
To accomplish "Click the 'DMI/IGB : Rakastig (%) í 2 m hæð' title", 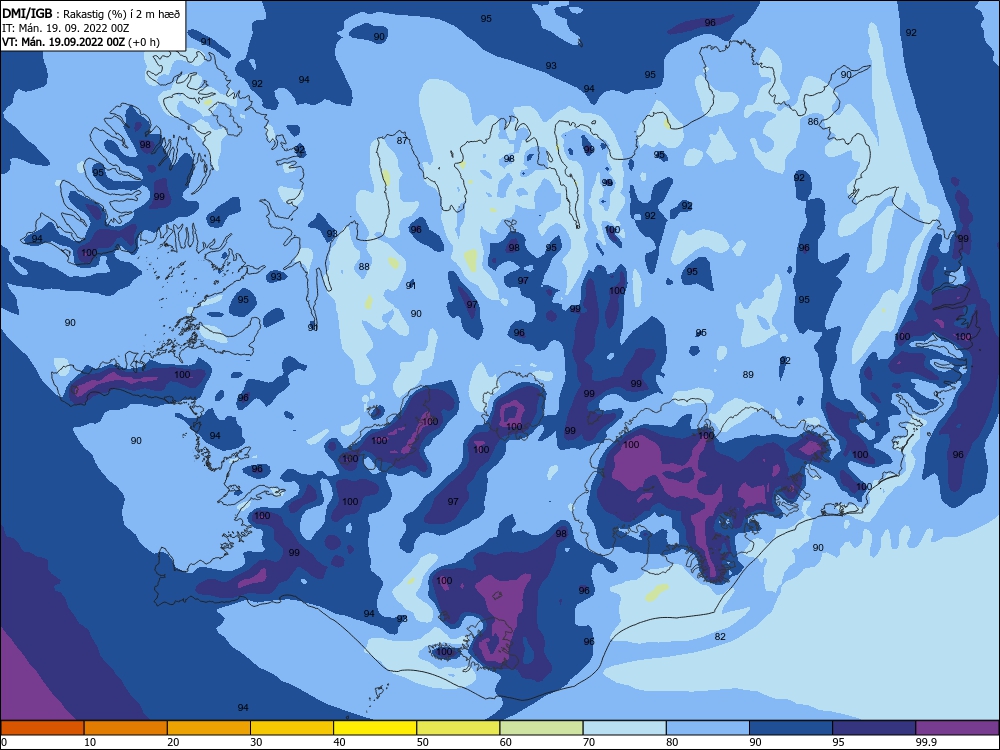I will click(x=91, y=13).
